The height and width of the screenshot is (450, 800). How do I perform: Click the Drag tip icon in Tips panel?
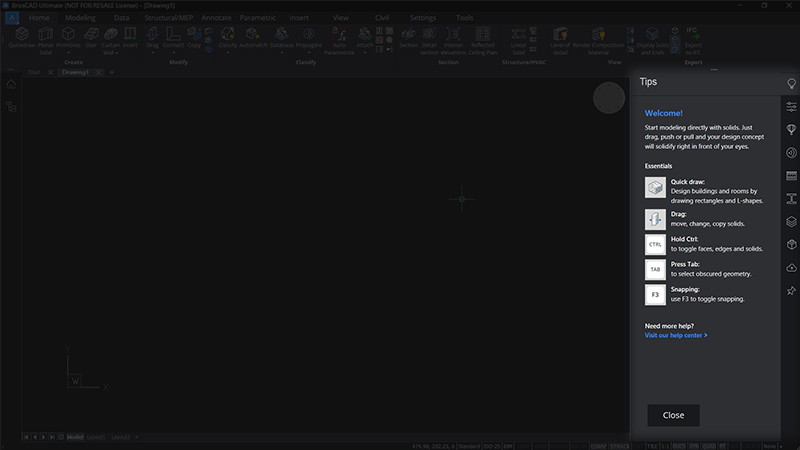[x=655, y=219]
